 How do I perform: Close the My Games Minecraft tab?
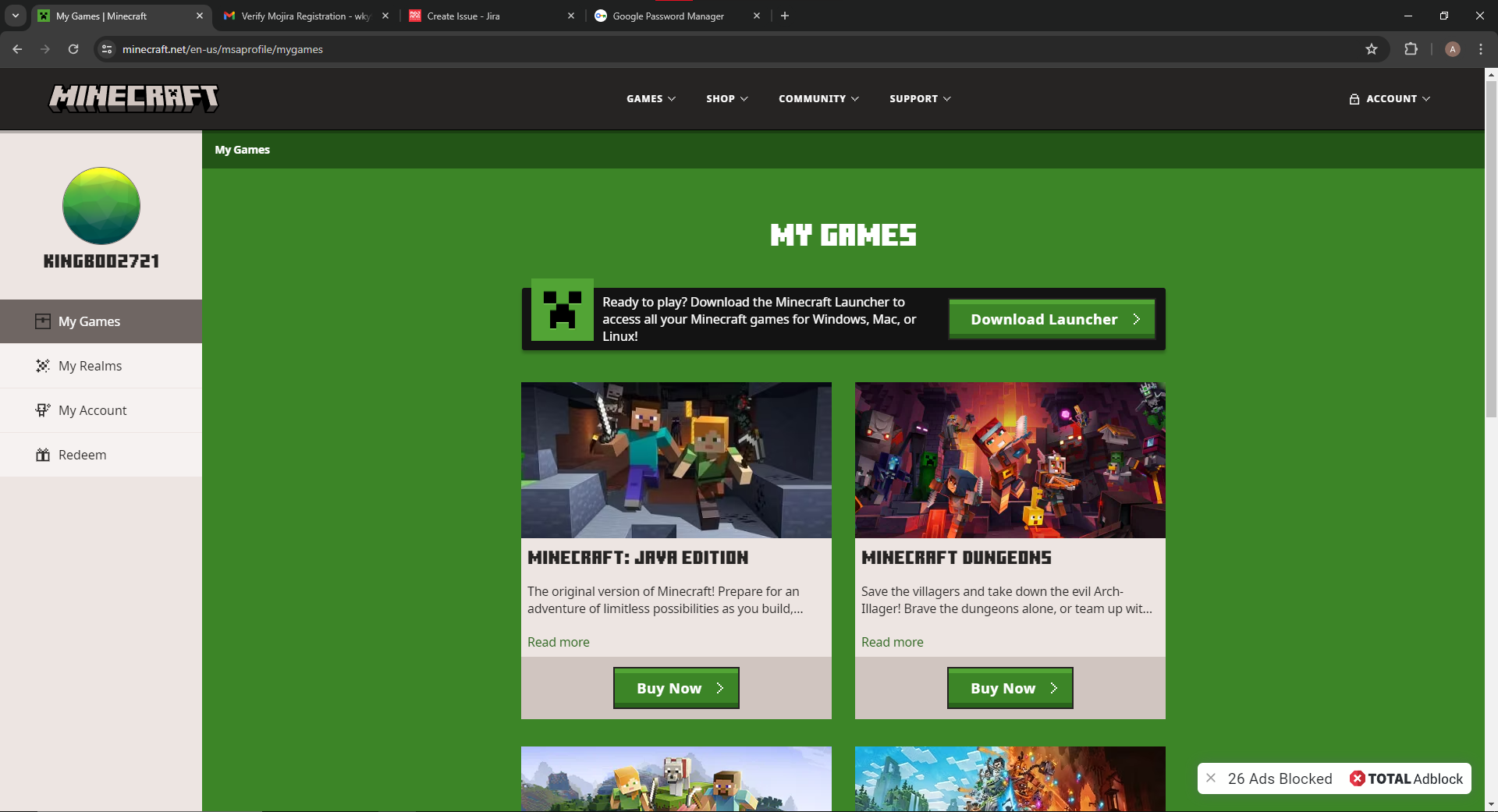(200, 16)
